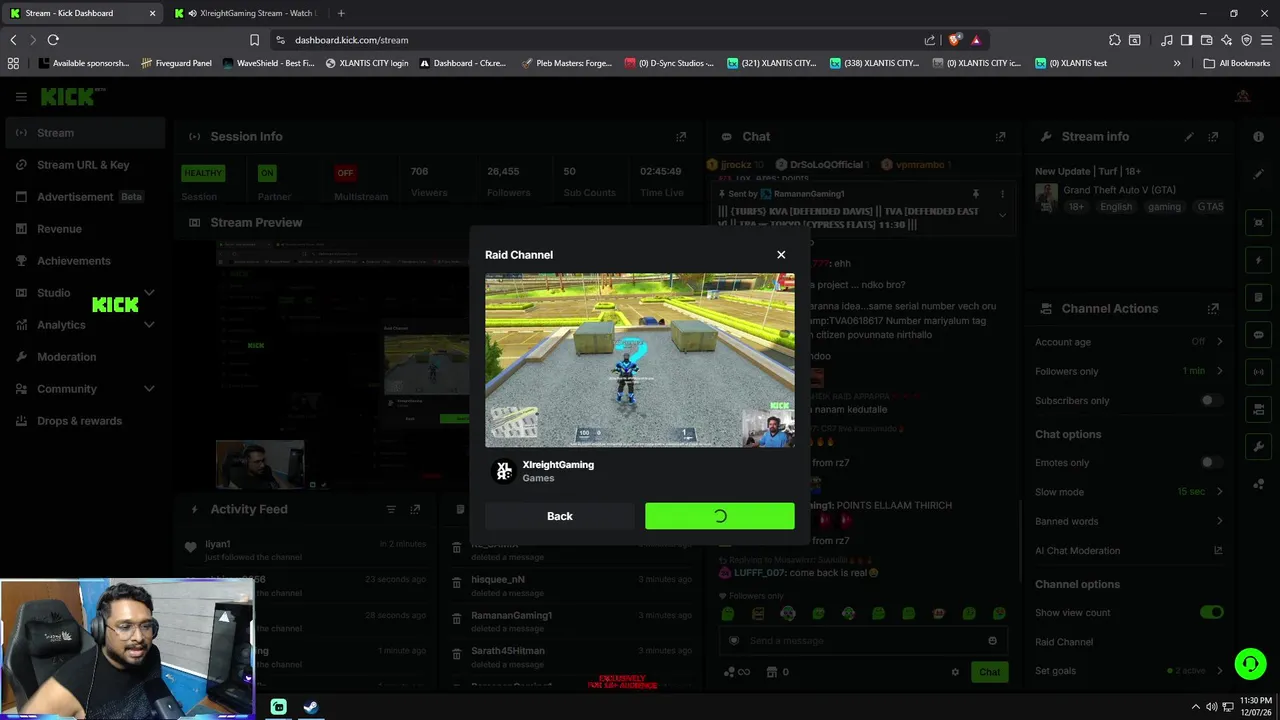Show hidden system tray icons

pyautogui.click(x=1196, y=707)
